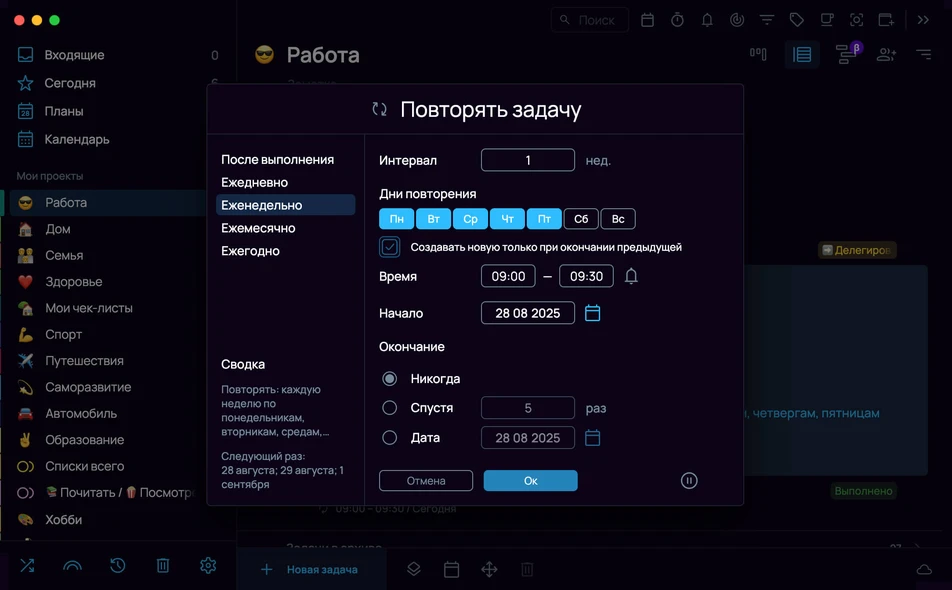
Task: Click the shuffle icon at the sidebar bottom
Action: 27,566
